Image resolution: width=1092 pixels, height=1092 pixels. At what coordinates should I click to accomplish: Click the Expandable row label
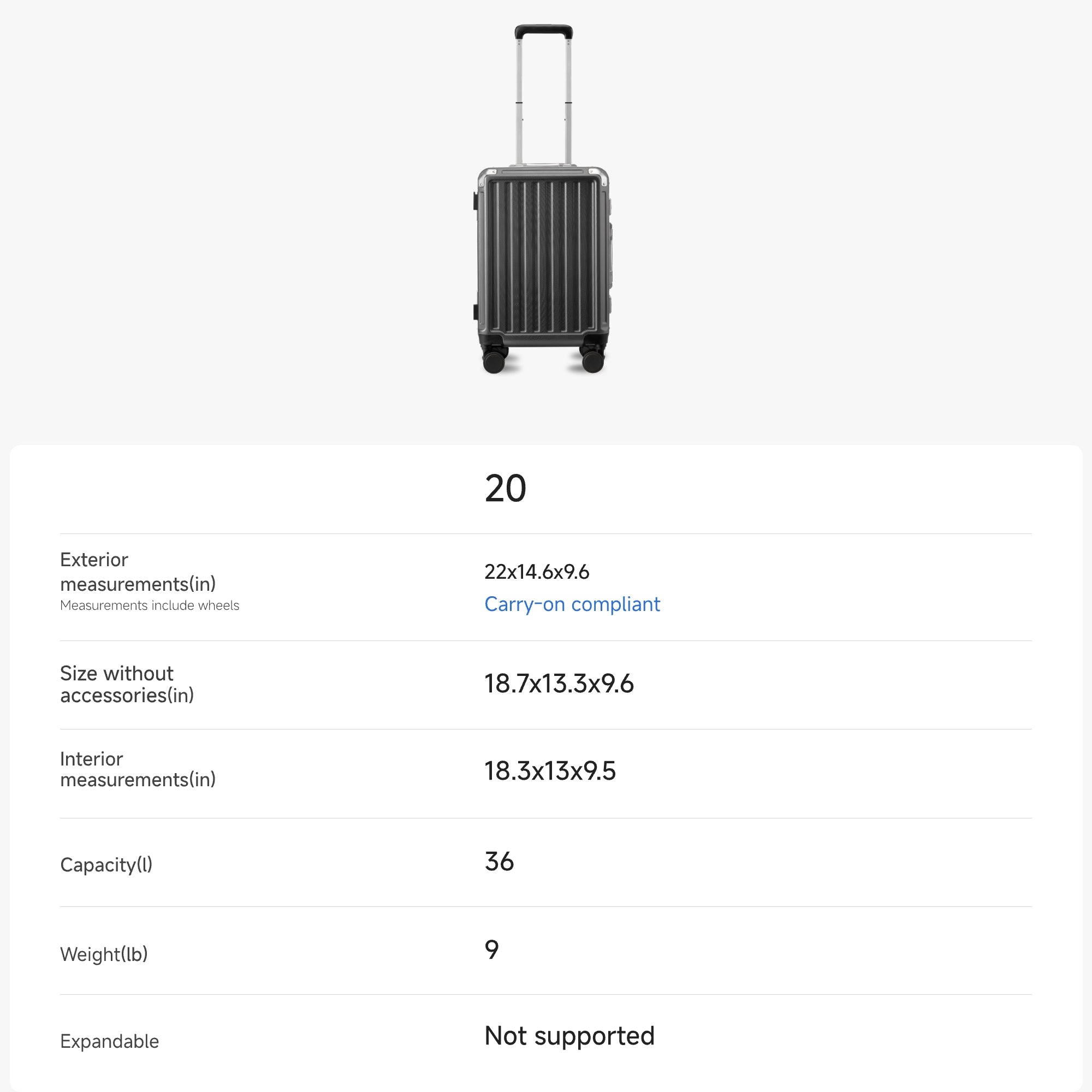(x=110, y=1041)
